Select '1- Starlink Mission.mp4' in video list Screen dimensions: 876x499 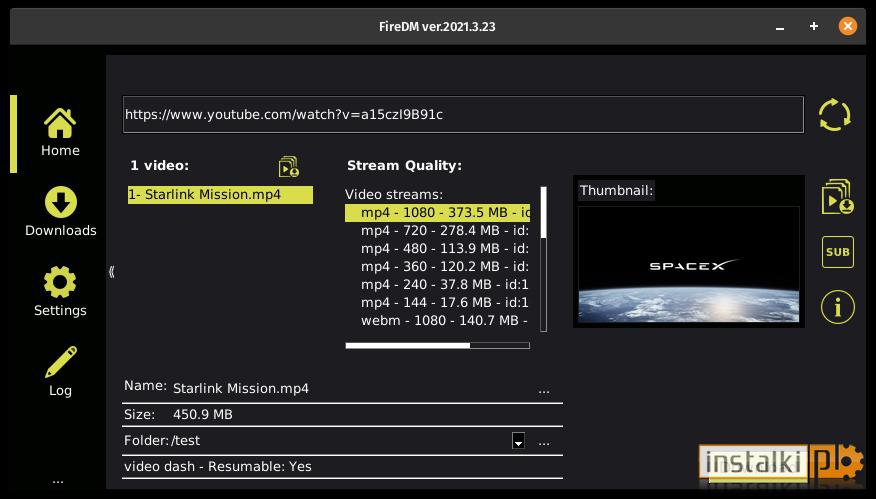[220, 194]
